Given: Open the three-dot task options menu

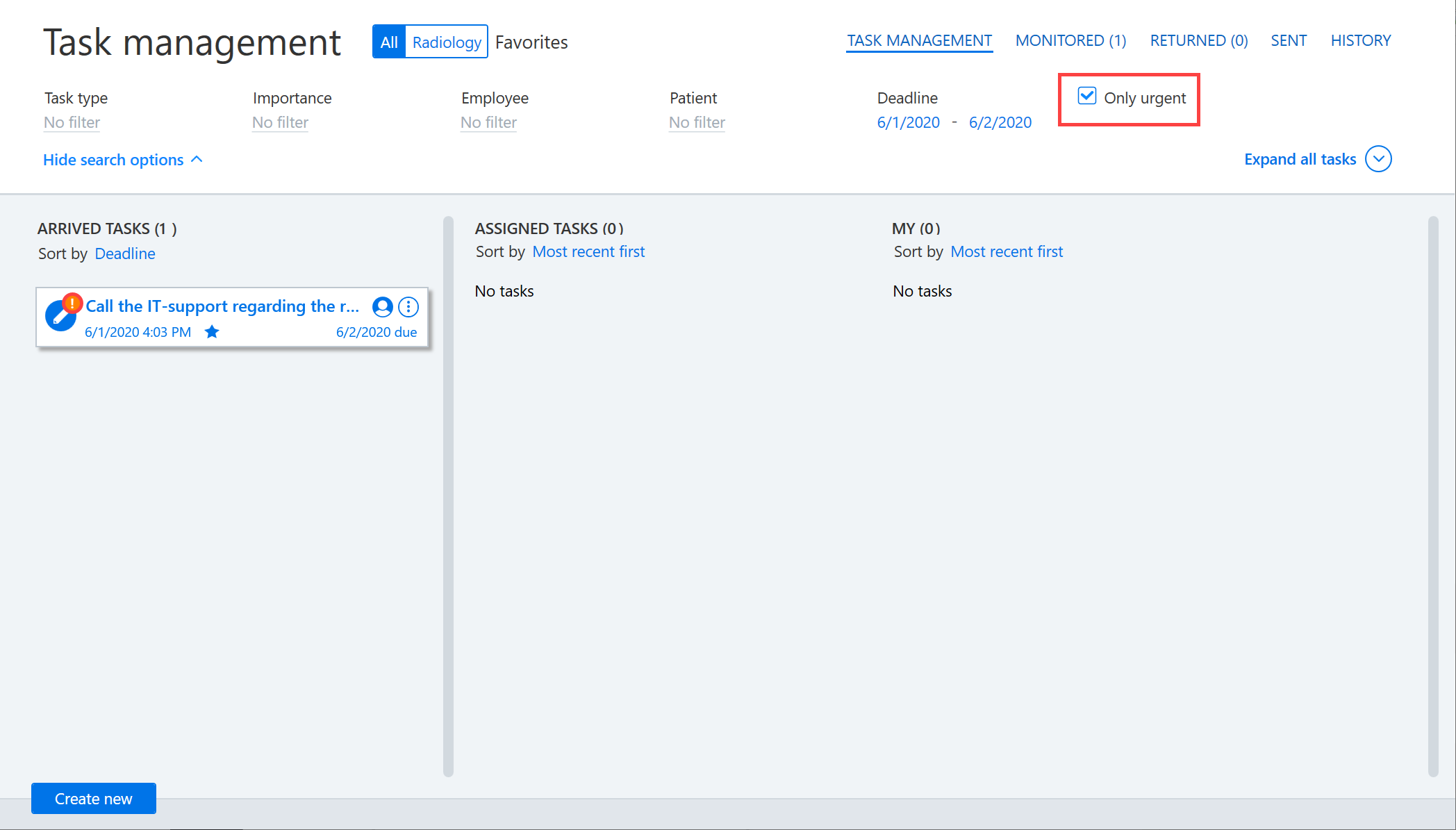Looking at the screenshot, I should [x=408, y=306].
